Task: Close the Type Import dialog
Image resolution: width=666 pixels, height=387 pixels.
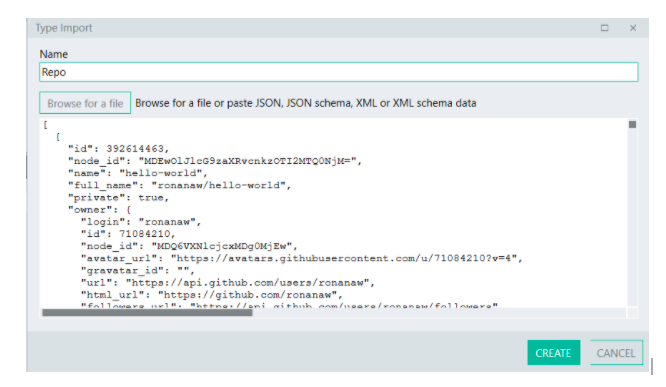Action: 633,28
